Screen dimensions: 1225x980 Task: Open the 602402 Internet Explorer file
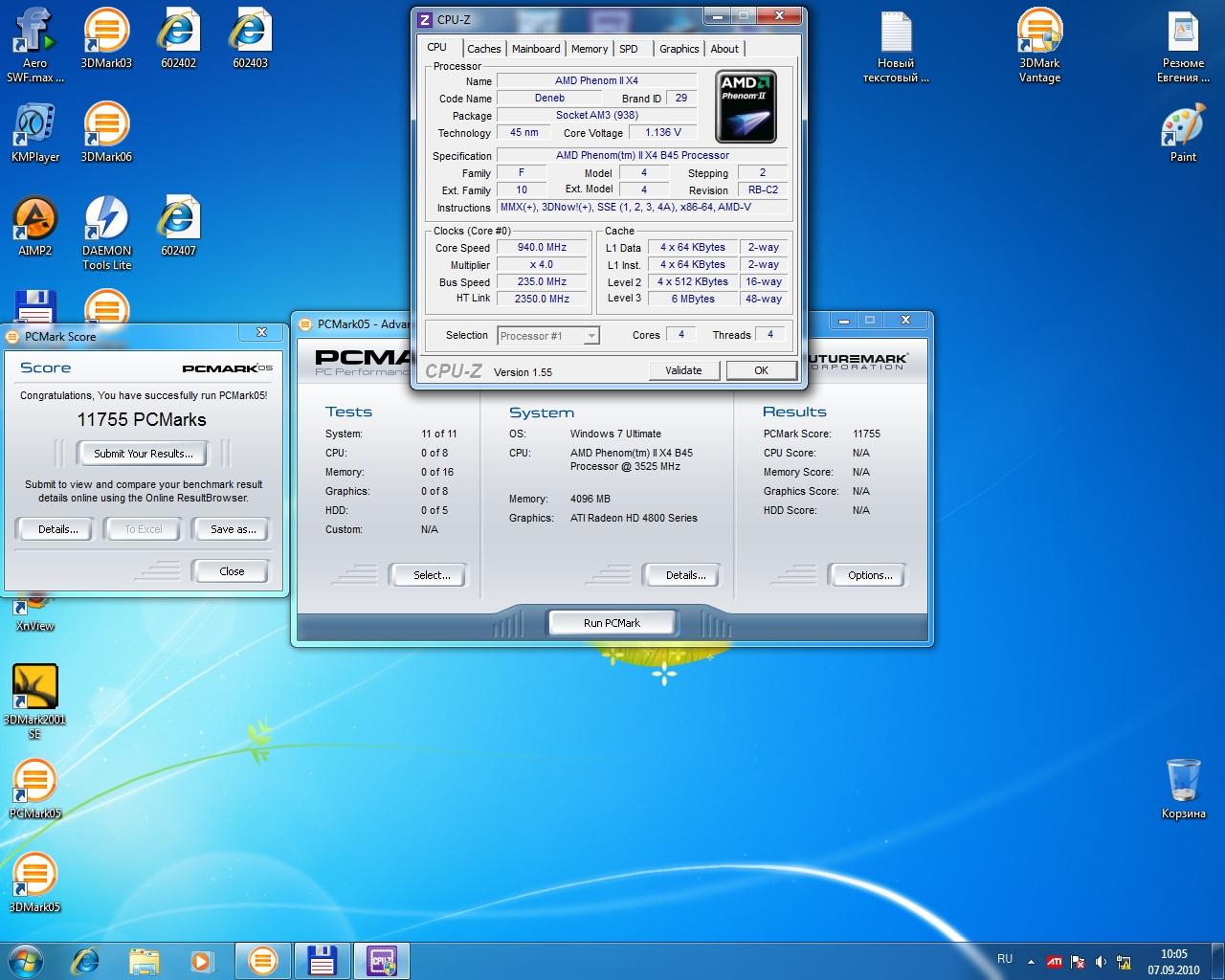[x=178, y=38]
